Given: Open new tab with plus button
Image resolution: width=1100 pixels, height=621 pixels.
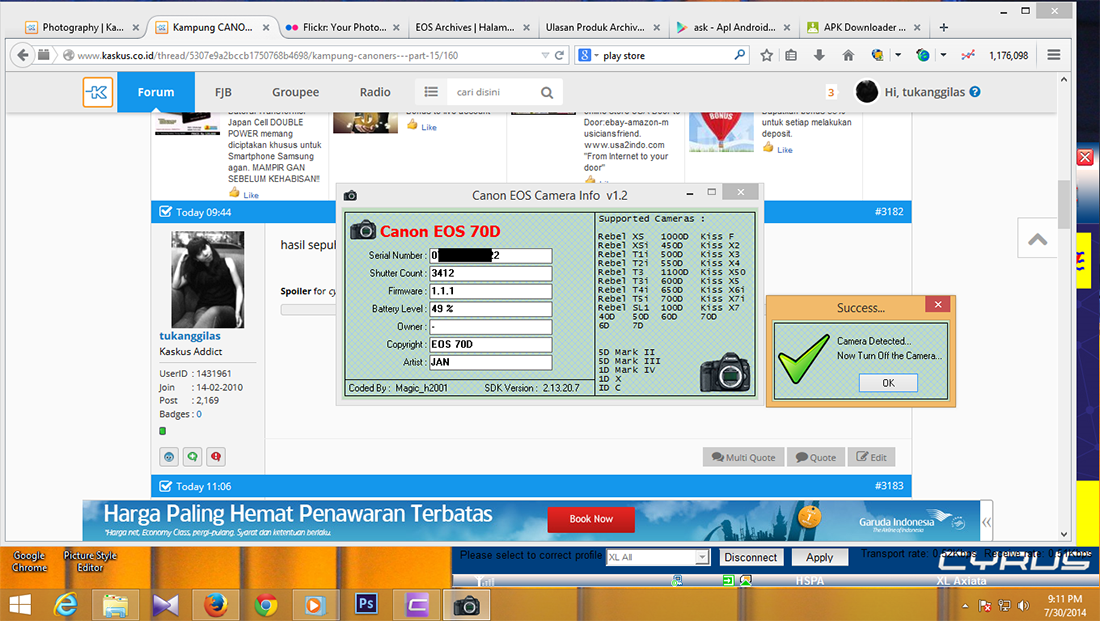Looking at the screenshot, I should click(x=944, y=27).
